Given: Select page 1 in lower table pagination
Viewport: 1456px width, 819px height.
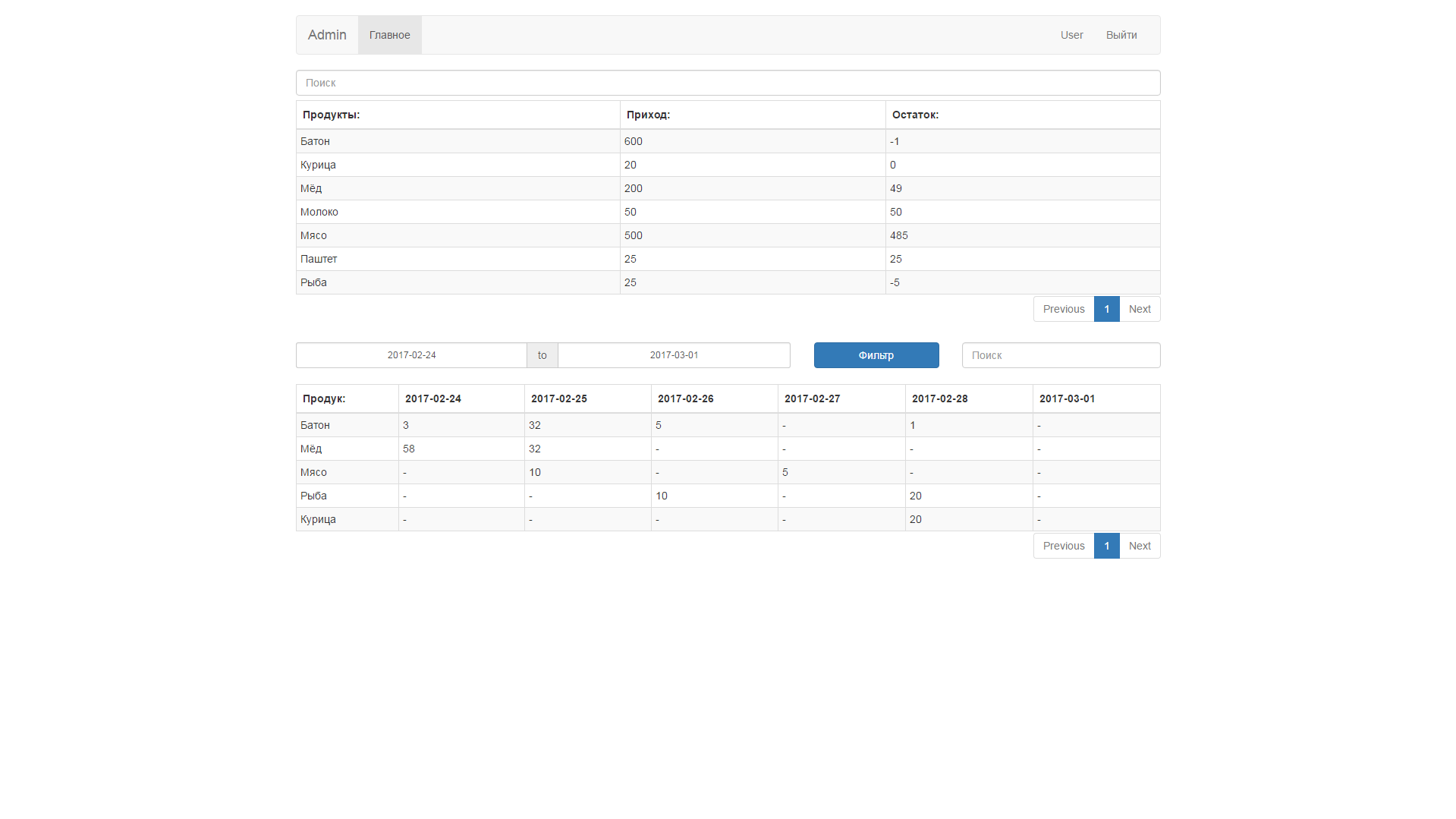Looking at the screenshot, I should (1107, 546).
